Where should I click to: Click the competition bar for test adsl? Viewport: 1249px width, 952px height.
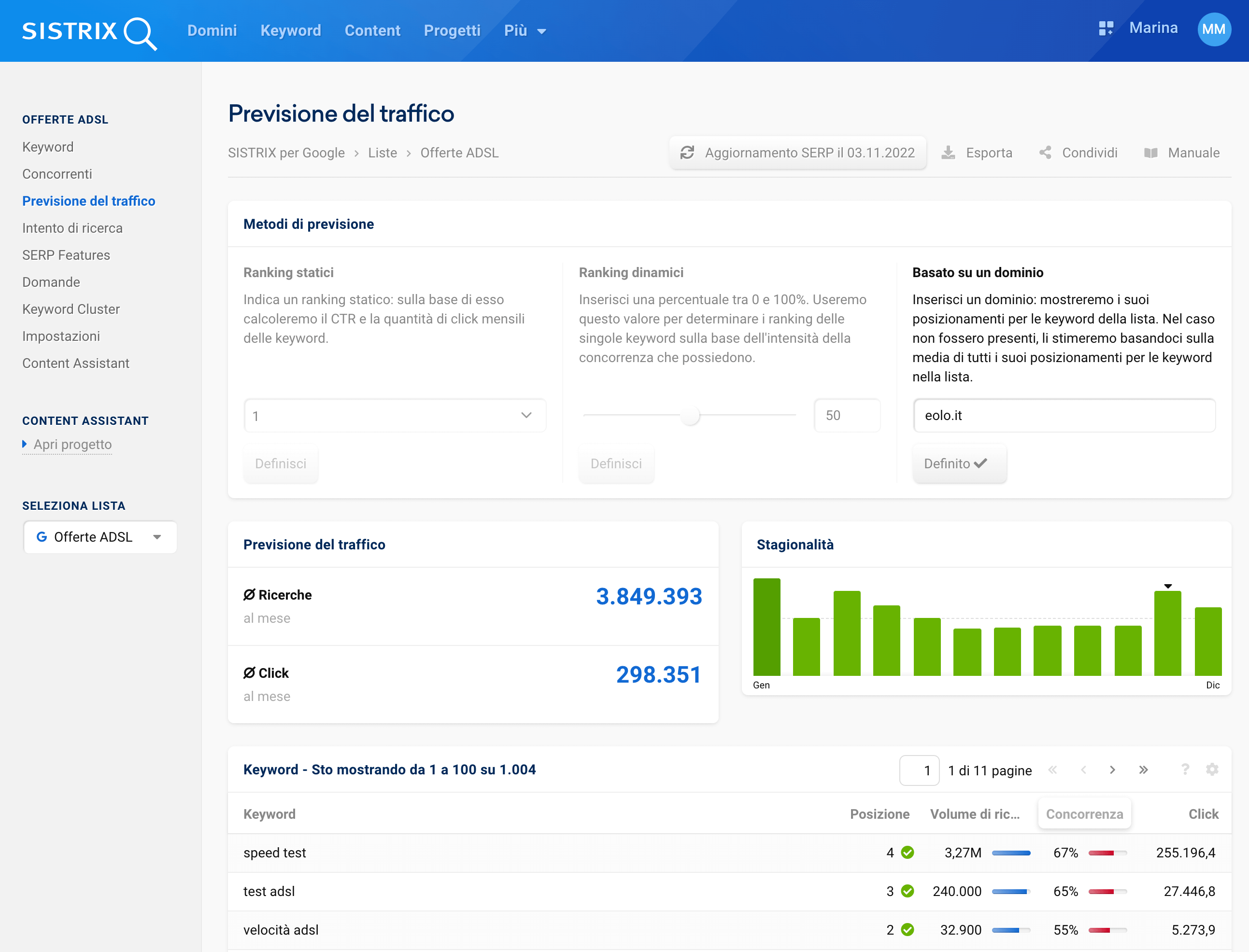pos(1107,891)
